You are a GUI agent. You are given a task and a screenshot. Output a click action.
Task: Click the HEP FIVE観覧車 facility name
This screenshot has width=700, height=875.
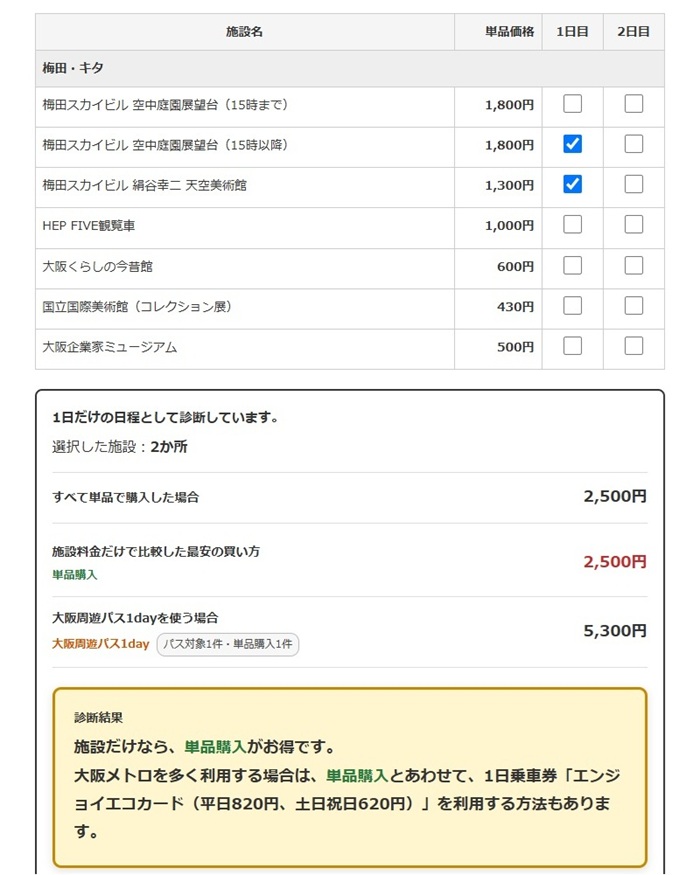click(89, 225)
